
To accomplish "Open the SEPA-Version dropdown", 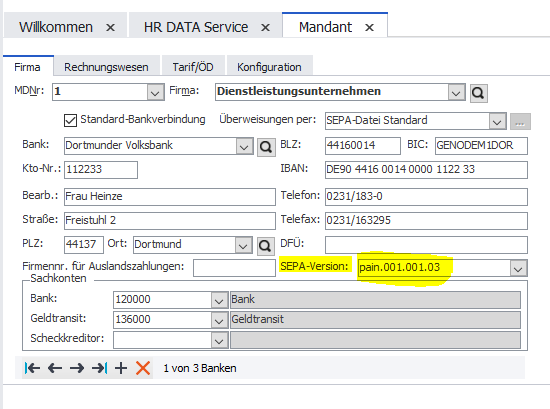I will click(518, 268).
